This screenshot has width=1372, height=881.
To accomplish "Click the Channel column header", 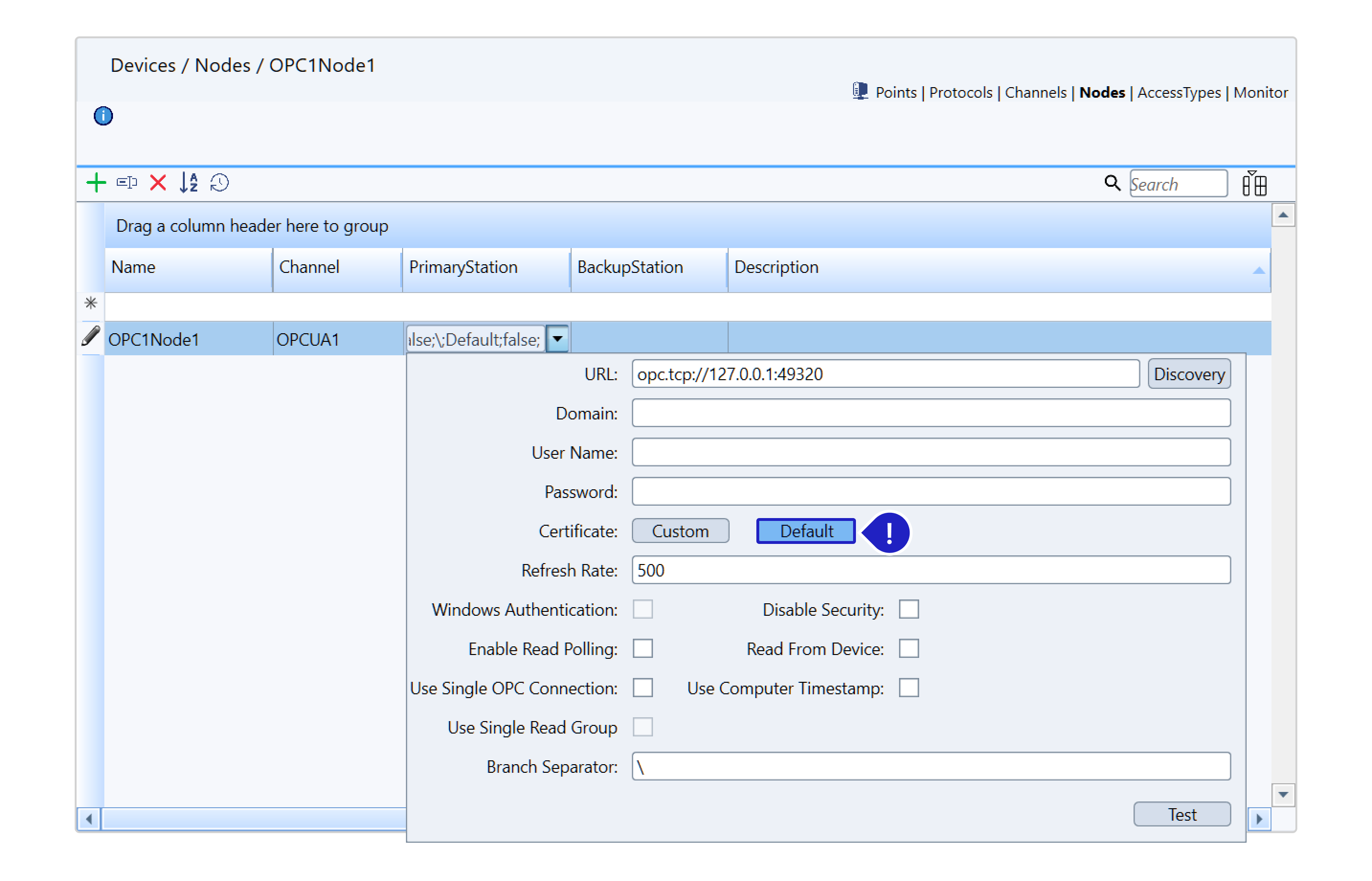I will [337, 270].
